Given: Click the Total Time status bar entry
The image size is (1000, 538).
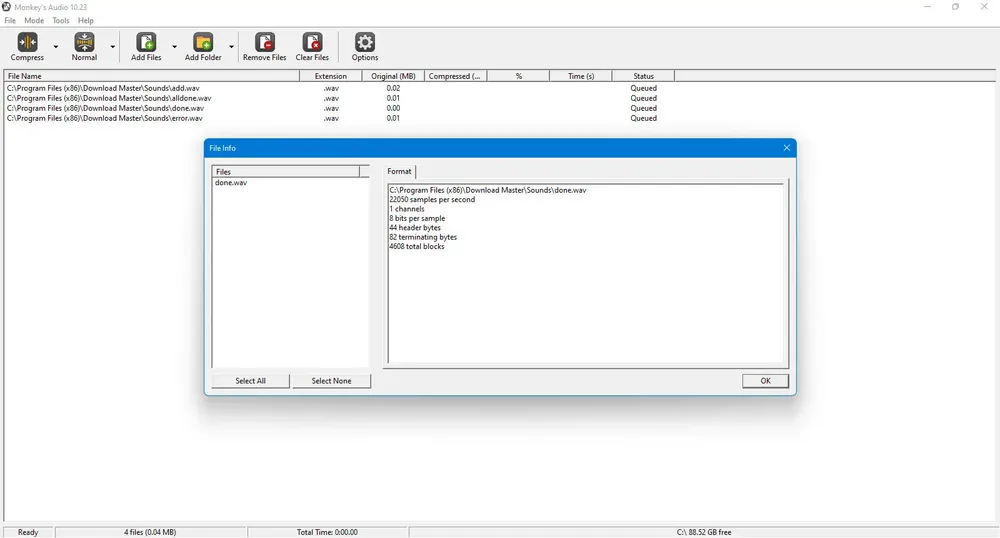Looking at the screenshot, I should pos(327,532).
